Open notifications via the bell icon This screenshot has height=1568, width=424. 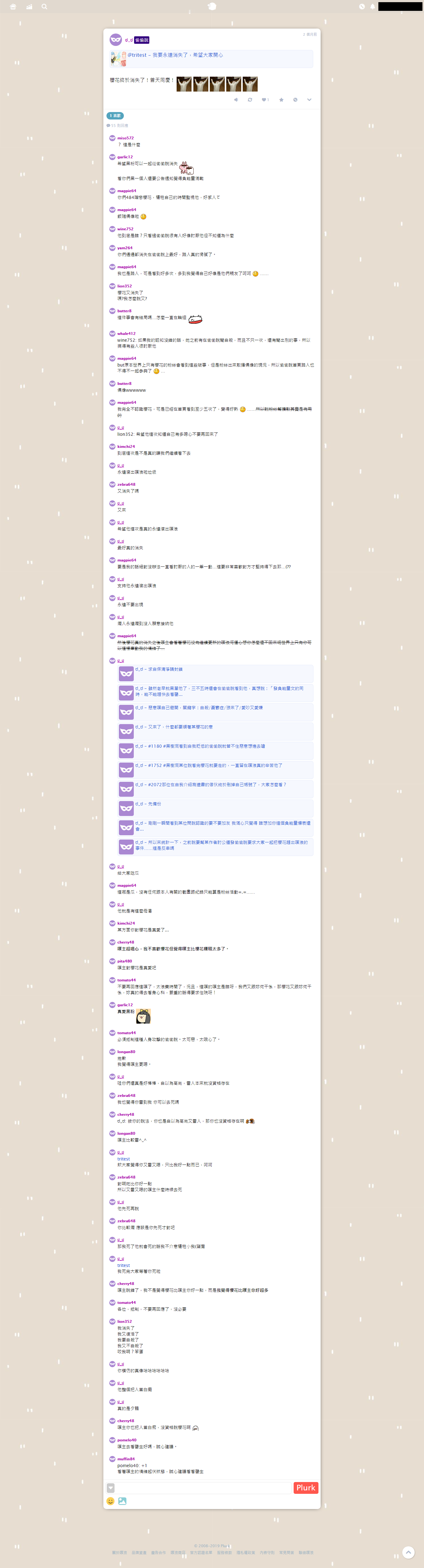373,7
